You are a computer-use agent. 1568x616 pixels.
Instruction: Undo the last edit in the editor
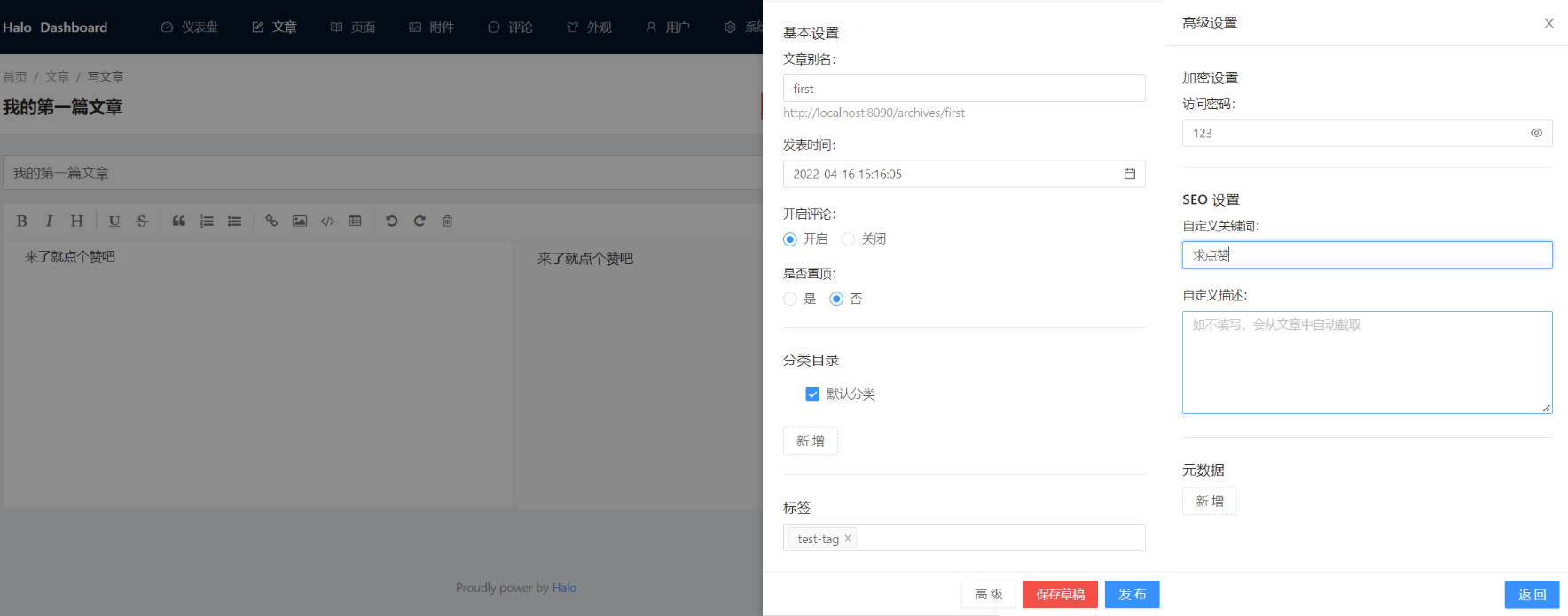click(391, 222)
